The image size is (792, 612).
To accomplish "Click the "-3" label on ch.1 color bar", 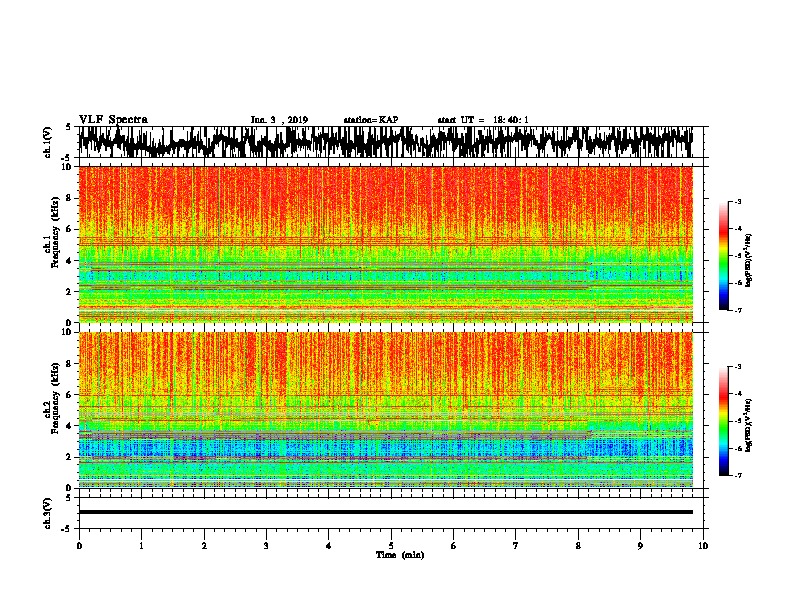I will point(738,202).
